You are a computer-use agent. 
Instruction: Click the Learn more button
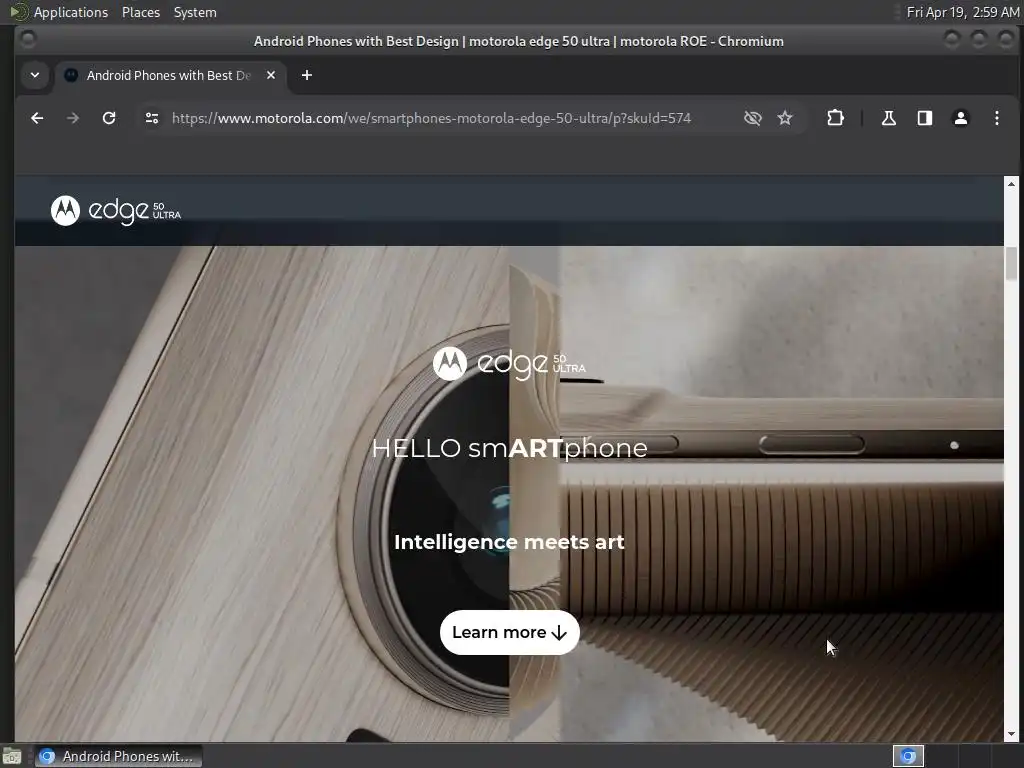point(509,632)
